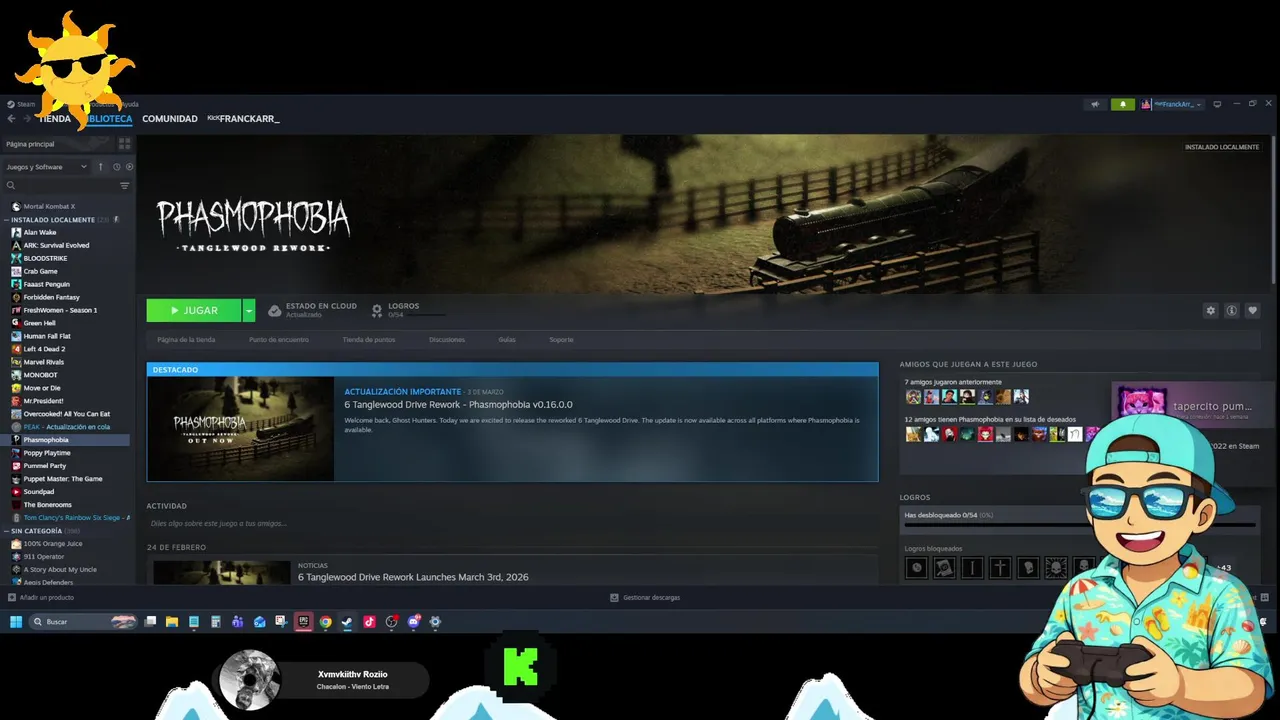This screenshot has width=1280, height=720.
Task: Go back with the navigation arrow
Action: (12, 118)
